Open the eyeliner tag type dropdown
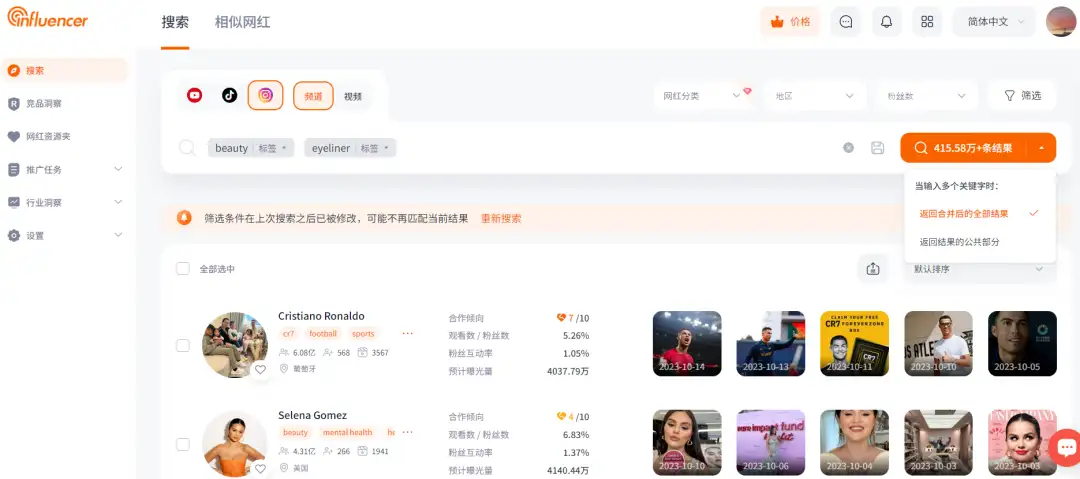 375,148
